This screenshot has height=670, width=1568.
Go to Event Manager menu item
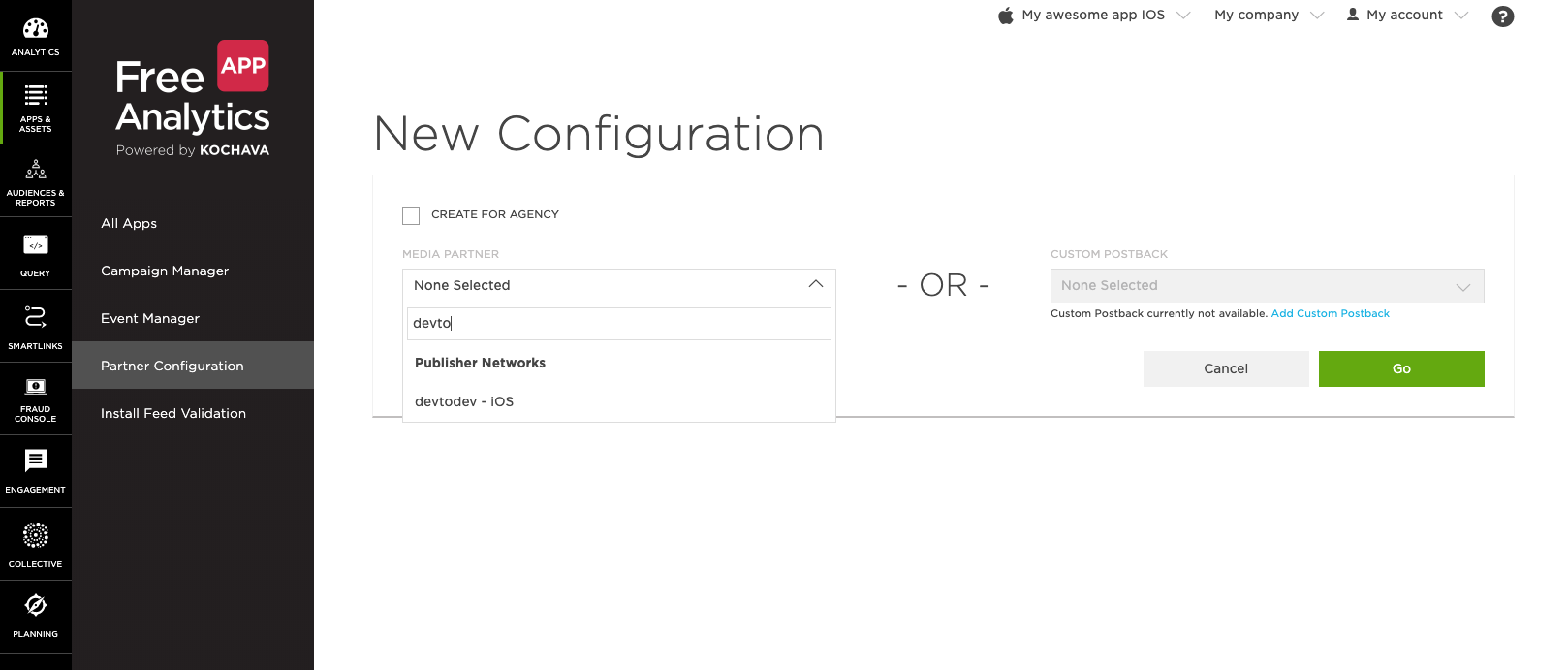[x=150, y=318]
